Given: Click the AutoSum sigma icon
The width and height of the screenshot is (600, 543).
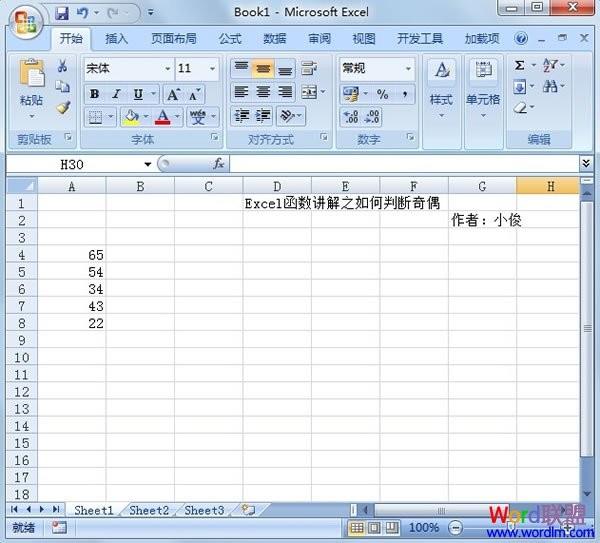Looking at the screenshot, I should (x=520, y=66).
